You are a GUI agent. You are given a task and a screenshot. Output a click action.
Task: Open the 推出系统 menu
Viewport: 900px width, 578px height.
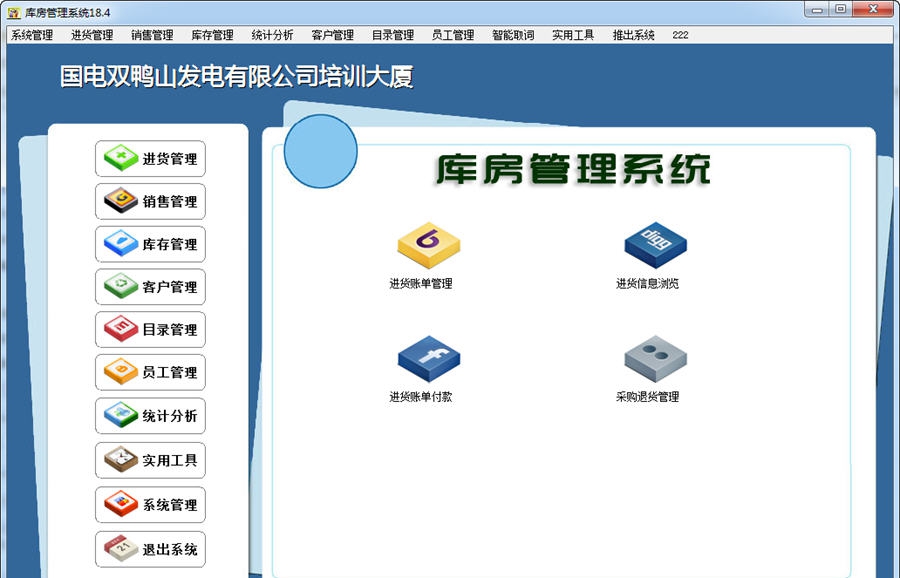tap(631, 33)
